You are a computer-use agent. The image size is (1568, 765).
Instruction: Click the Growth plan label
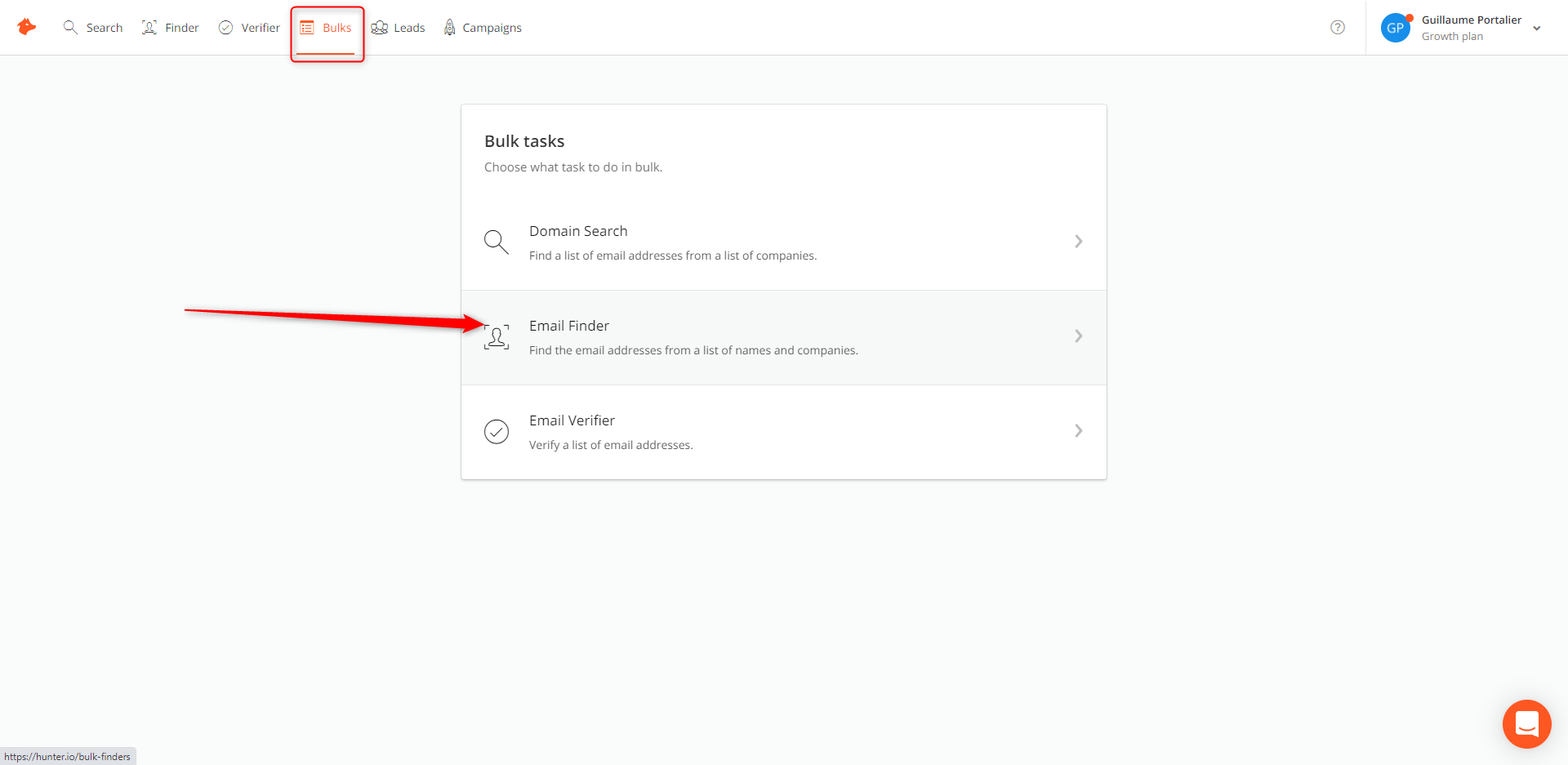pos(1452,36)
